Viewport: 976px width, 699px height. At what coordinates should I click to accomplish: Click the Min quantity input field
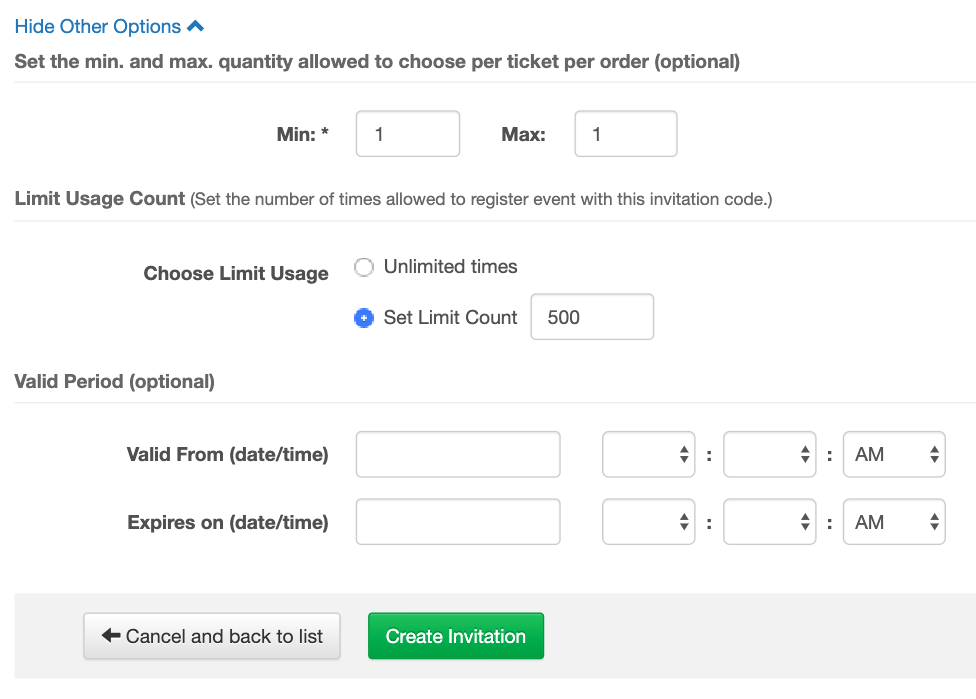point(408,134)
